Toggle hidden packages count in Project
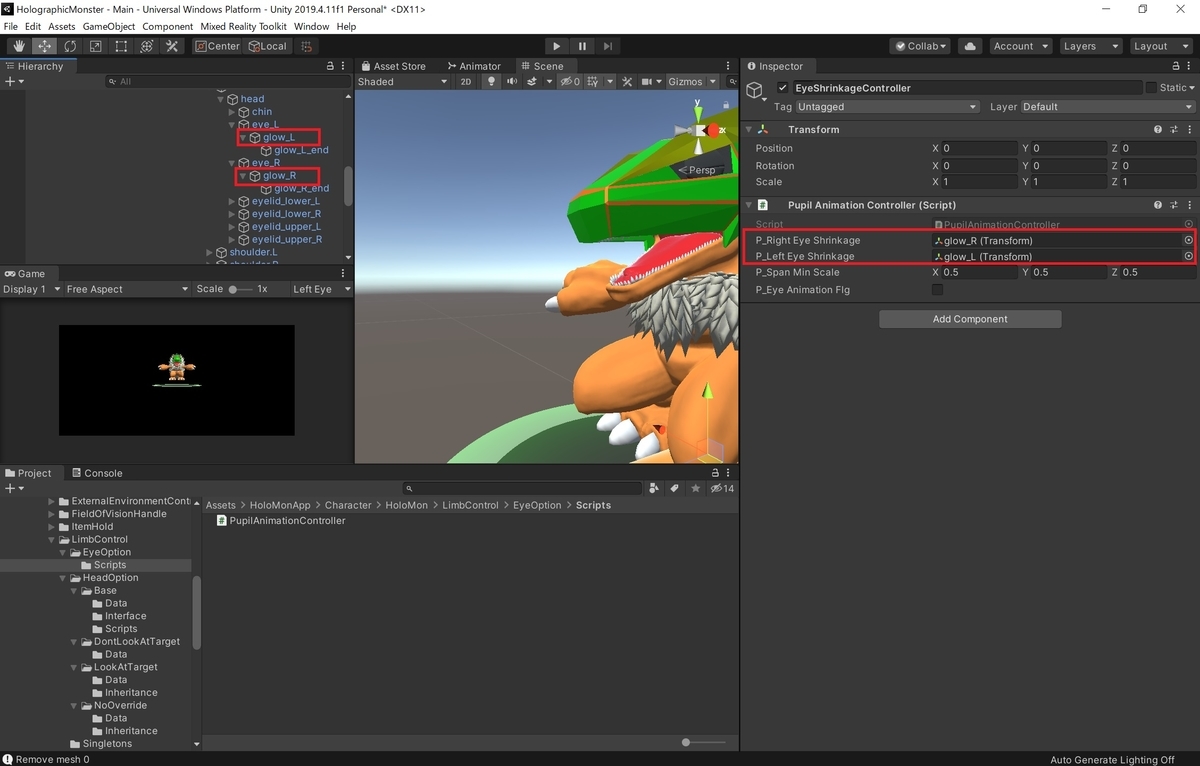 [722, 488]
